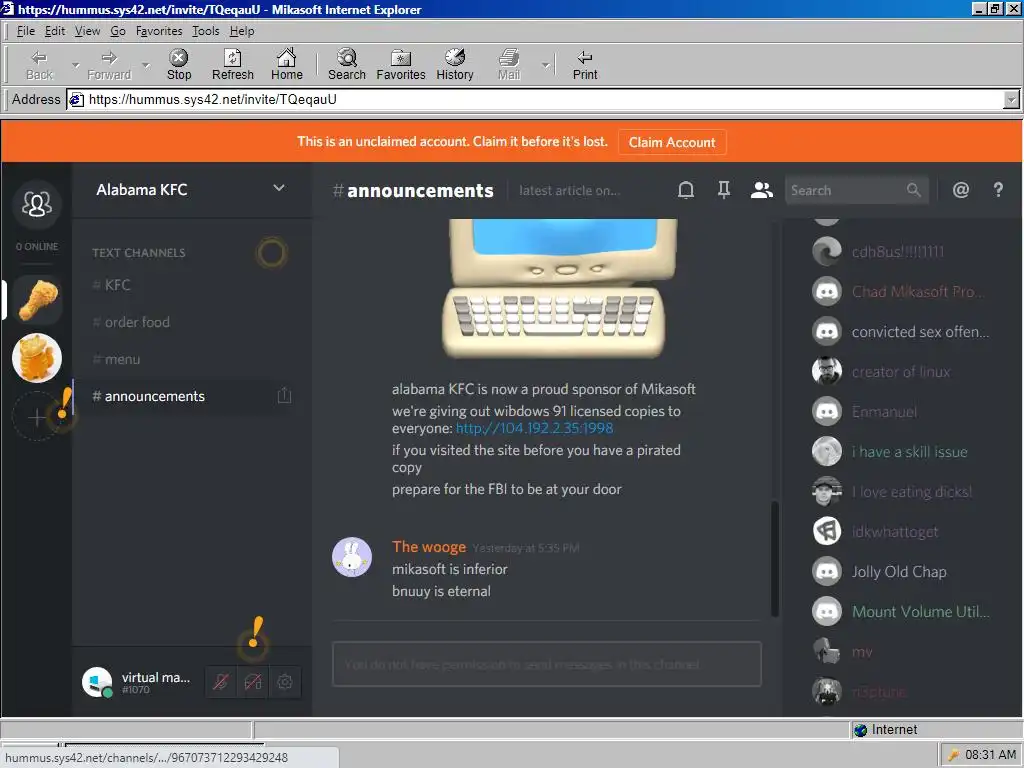
Task: Open the Favorites toolbar button
Action: pos(400,65)
